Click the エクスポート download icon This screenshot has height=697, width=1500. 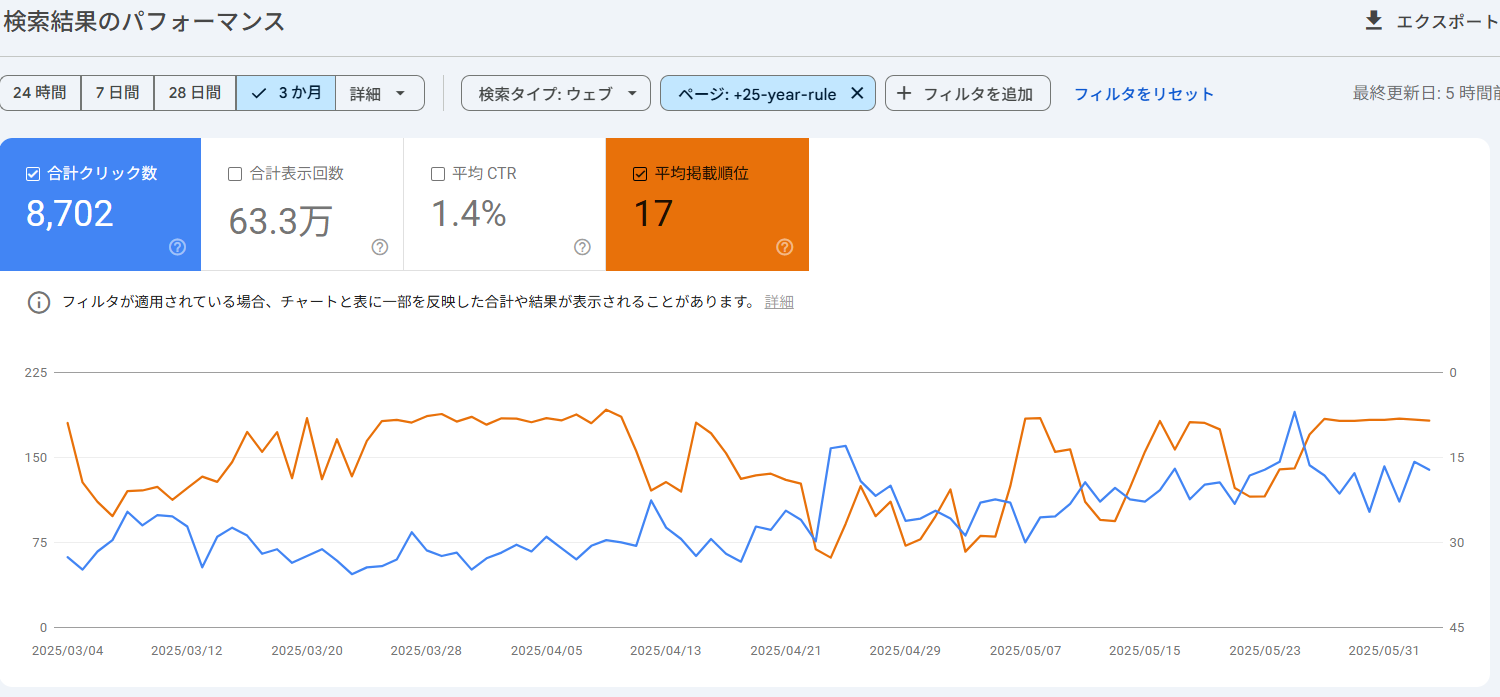(x=1376, y=18)
